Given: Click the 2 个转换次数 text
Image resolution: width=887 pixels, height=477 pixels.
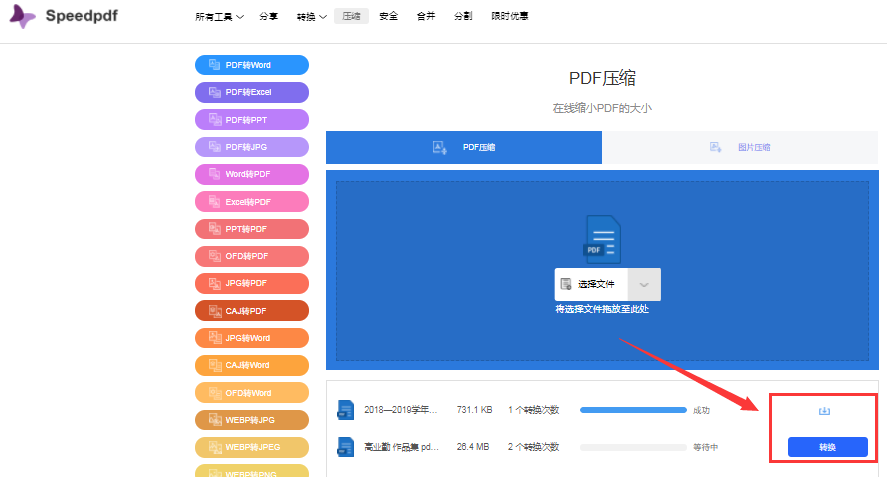Looking at the screenshot, I should tap(533, 447).
